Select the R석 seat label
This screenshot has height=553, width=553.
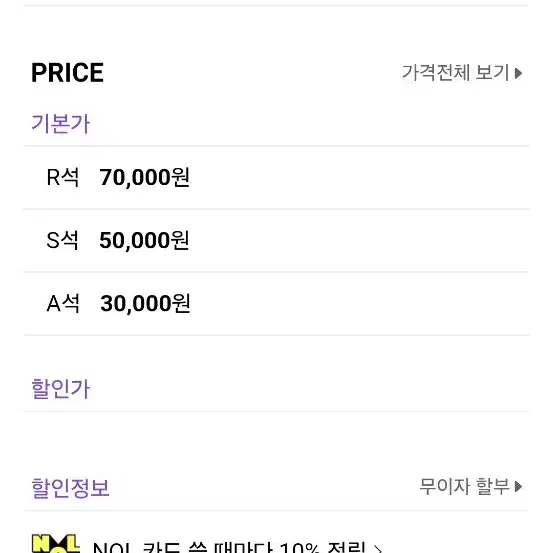pos(63,177)
